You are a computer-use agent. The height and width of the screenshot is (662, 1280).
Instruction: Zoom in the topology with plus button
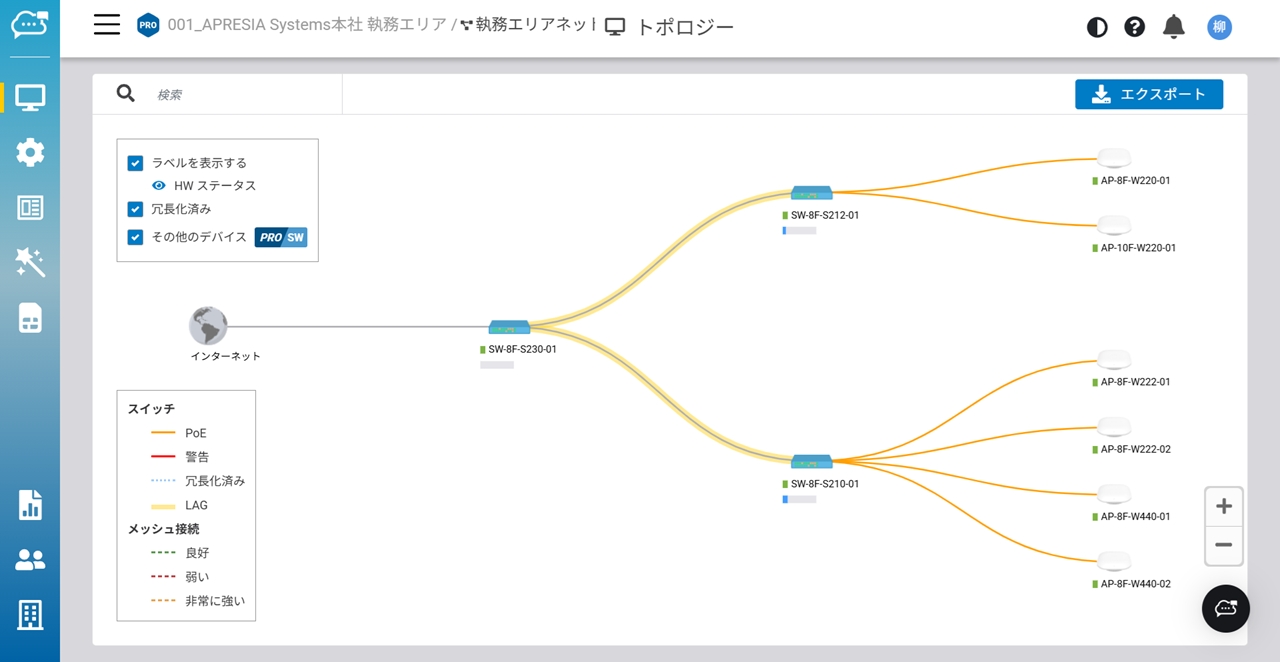click(1223, 506)
